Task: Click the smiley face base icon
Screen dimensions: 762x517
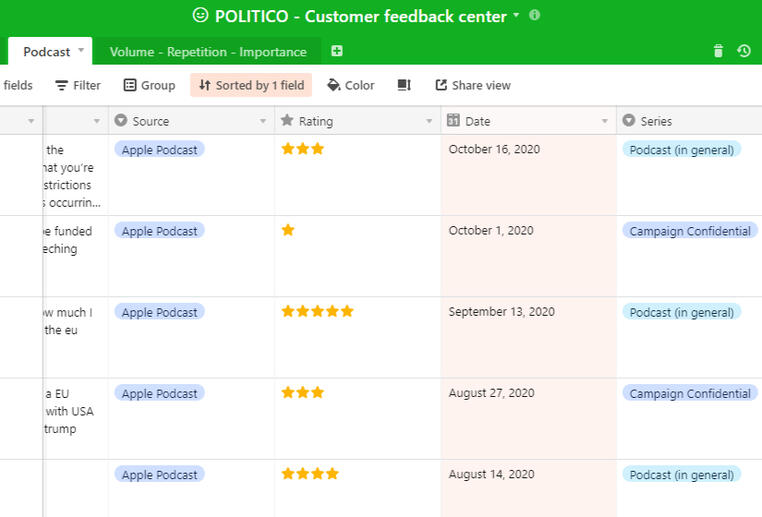Action: (200, 16)
